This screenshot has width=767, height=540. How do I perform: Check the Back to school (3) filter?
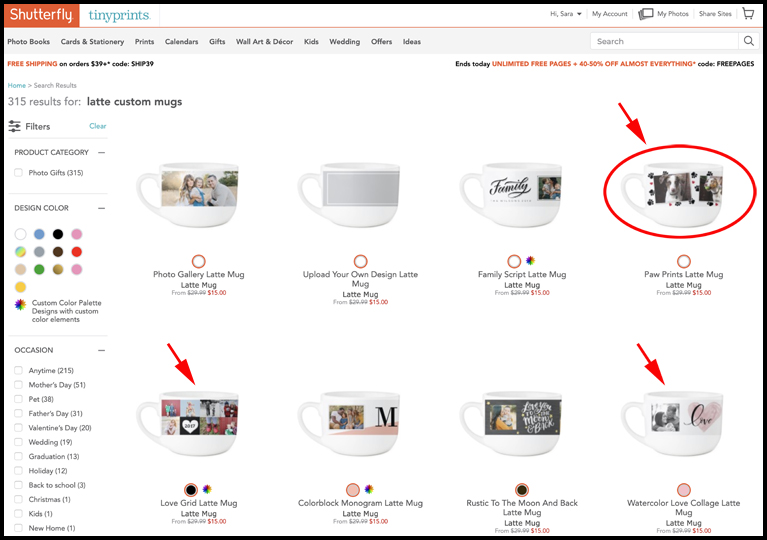[x=19, y=485]
